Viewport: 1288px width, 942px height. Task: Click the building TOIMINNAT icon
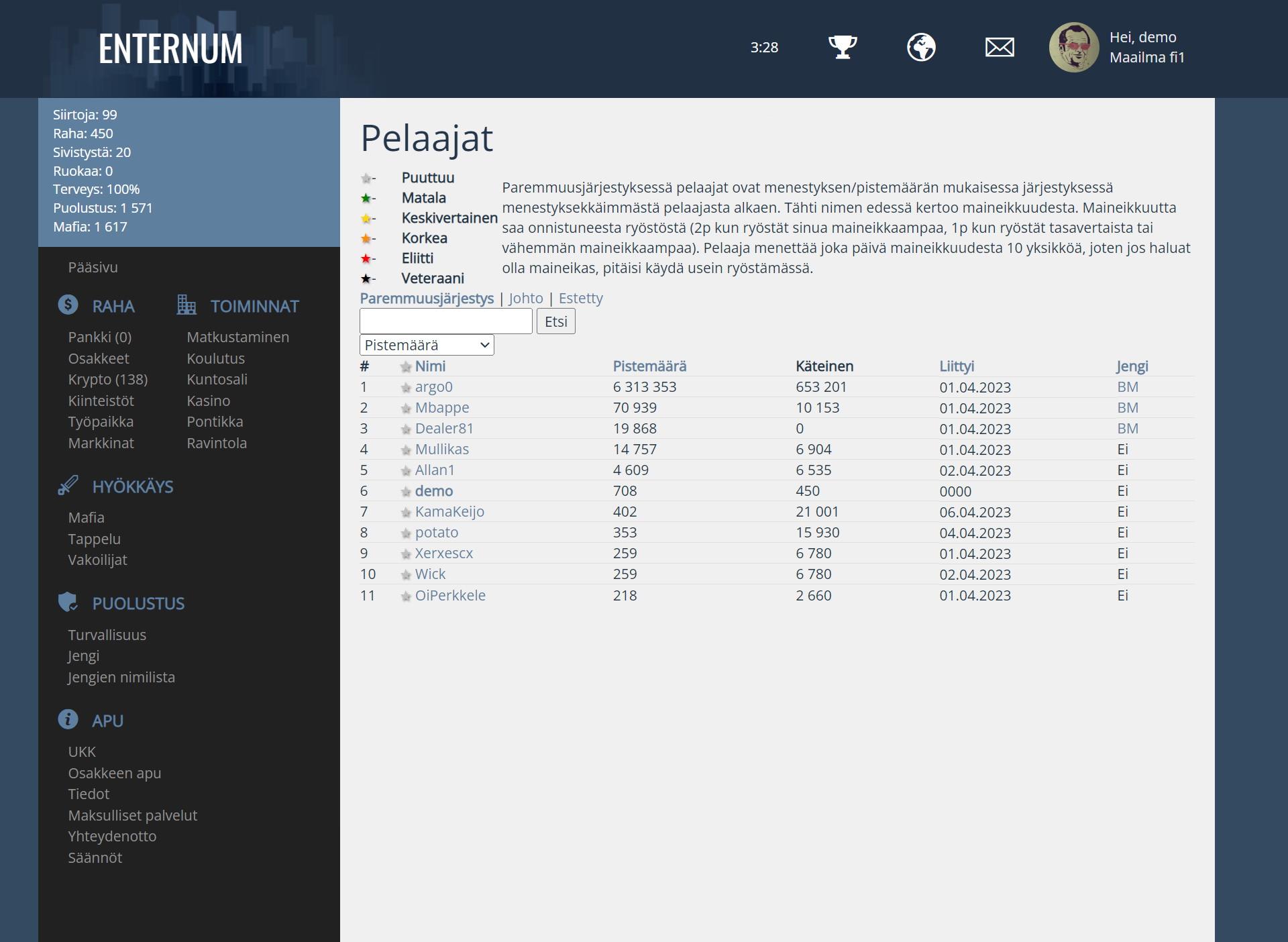[186, 305]
